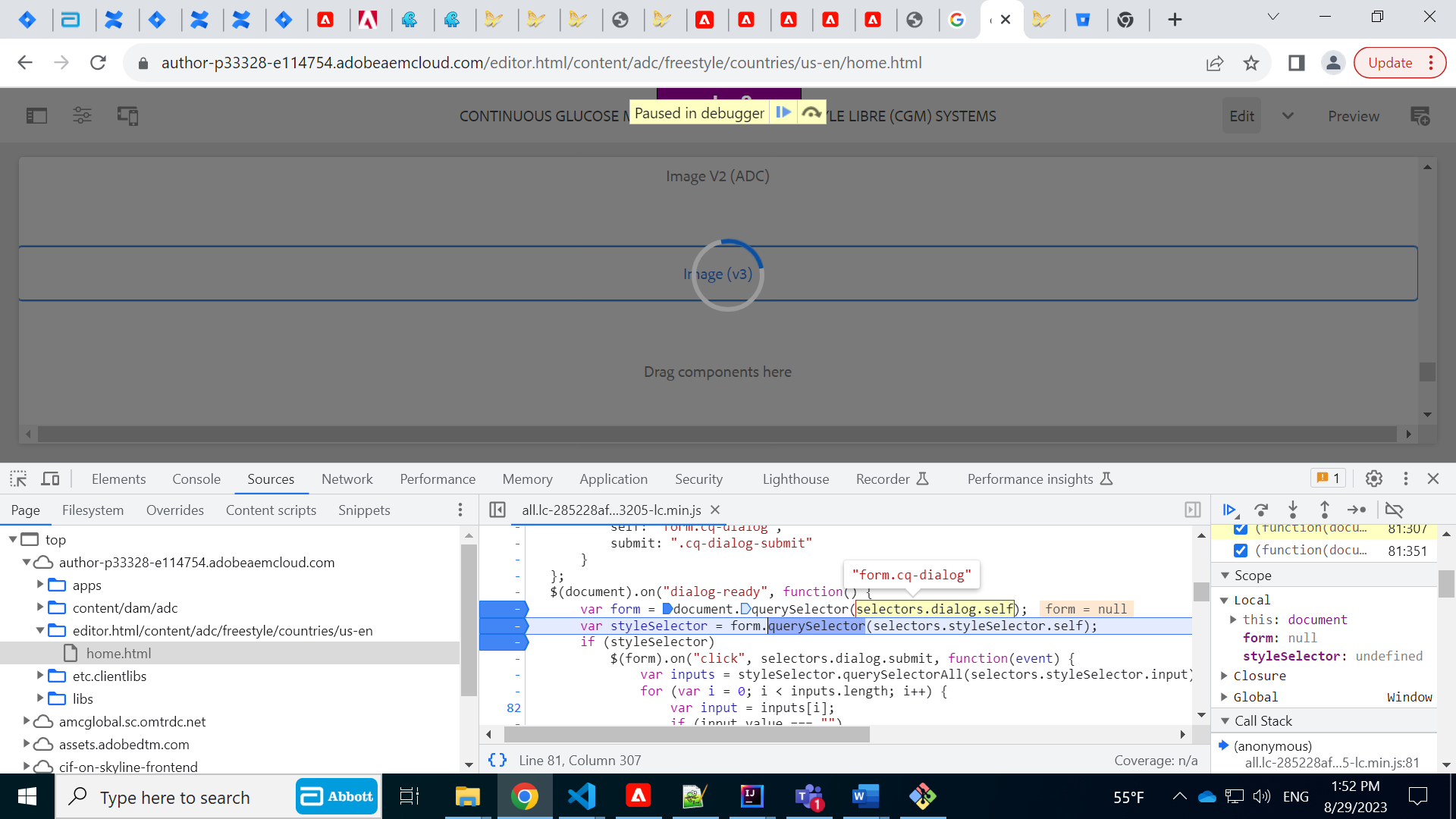
Task: Select the inspect element tool
Action: tap(17, 479)
